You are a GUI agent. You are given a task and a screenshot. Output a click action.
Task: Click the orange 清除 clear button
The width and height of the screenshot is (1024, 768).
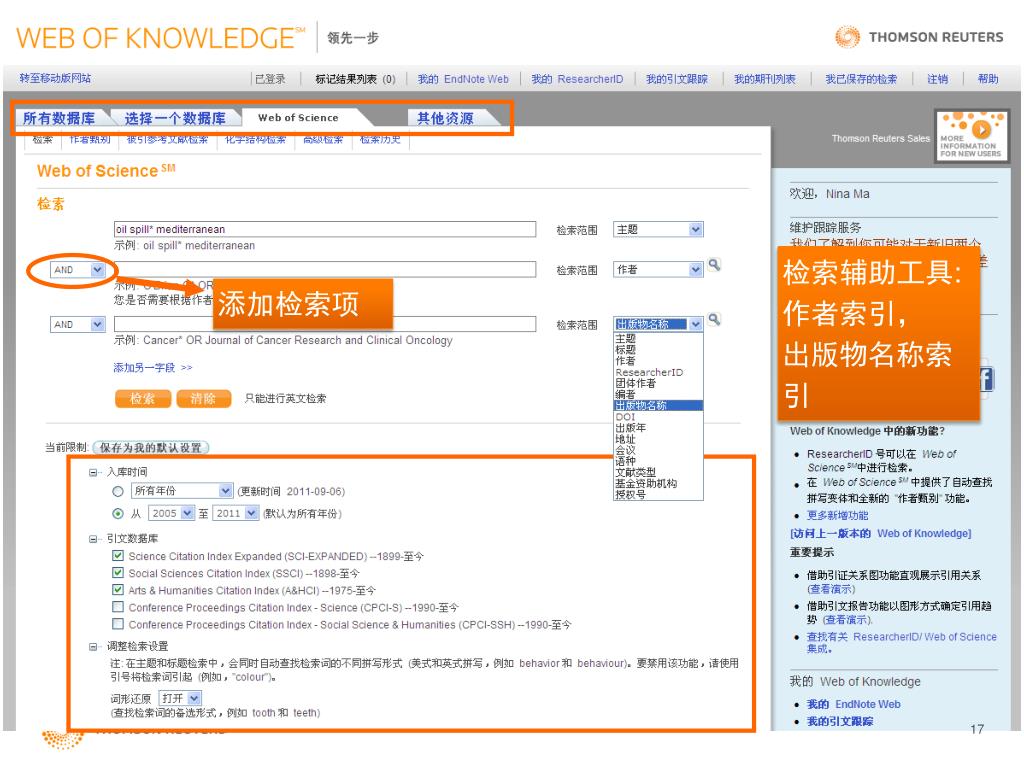tap(203, 398)
